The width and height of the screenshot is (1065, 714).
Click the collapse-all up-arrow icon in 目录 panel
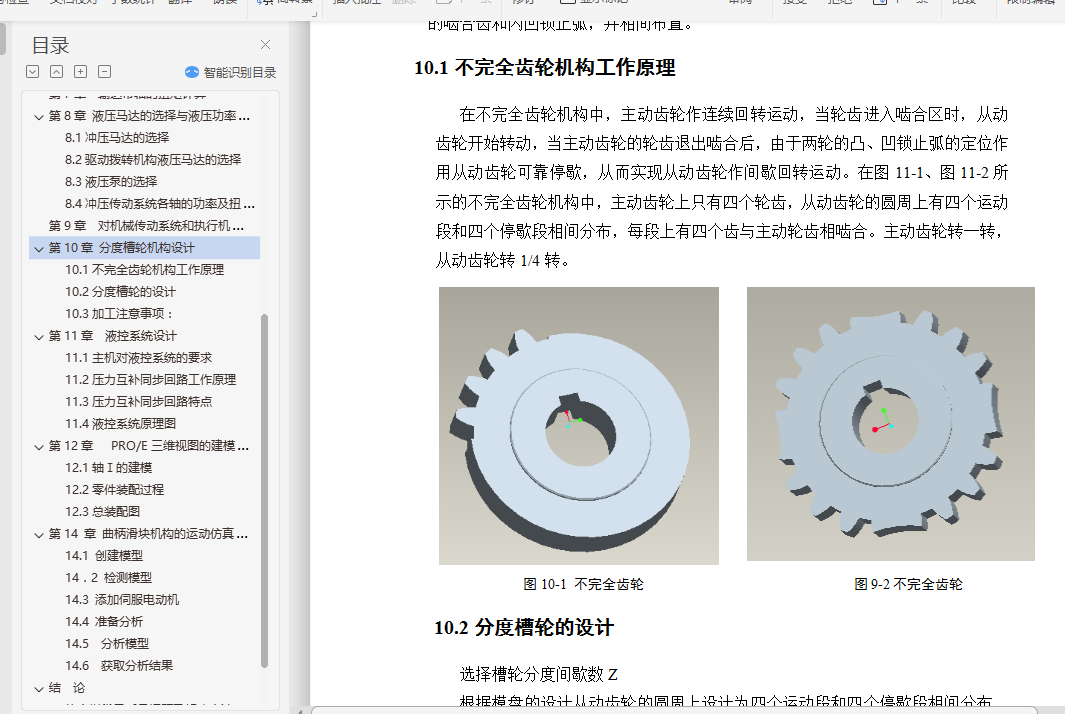(x=56, y=71)
